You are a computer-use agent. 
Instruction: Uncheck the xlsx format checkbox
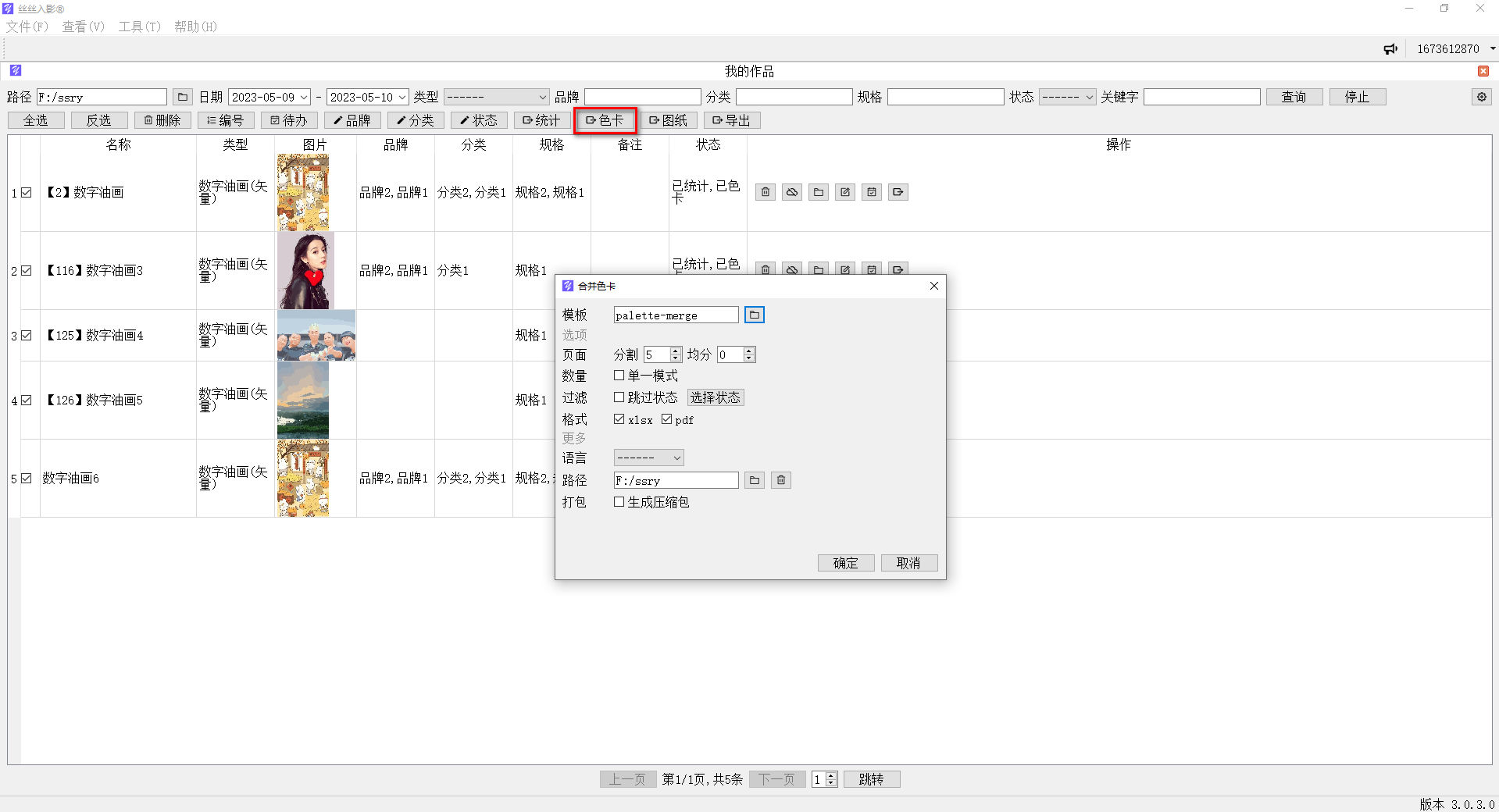[619, 419]
